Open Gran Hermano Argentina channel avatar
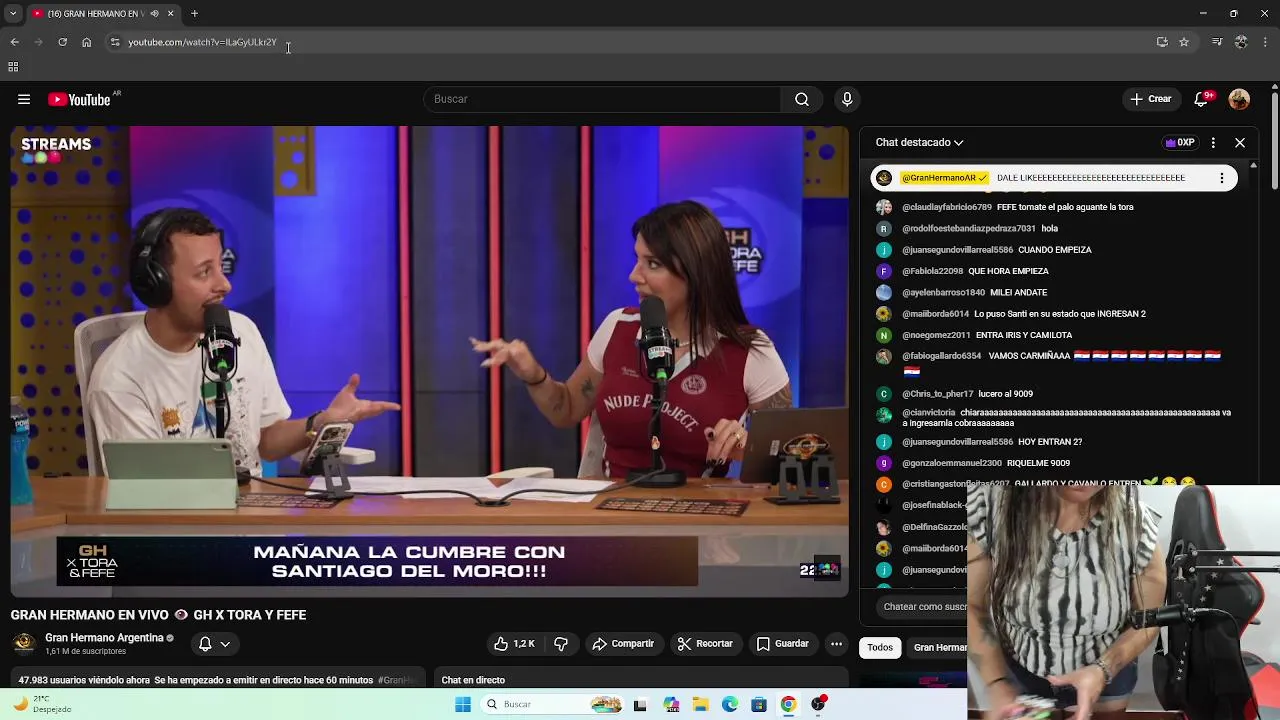The image size is (1280, 720). coord(24,643)
